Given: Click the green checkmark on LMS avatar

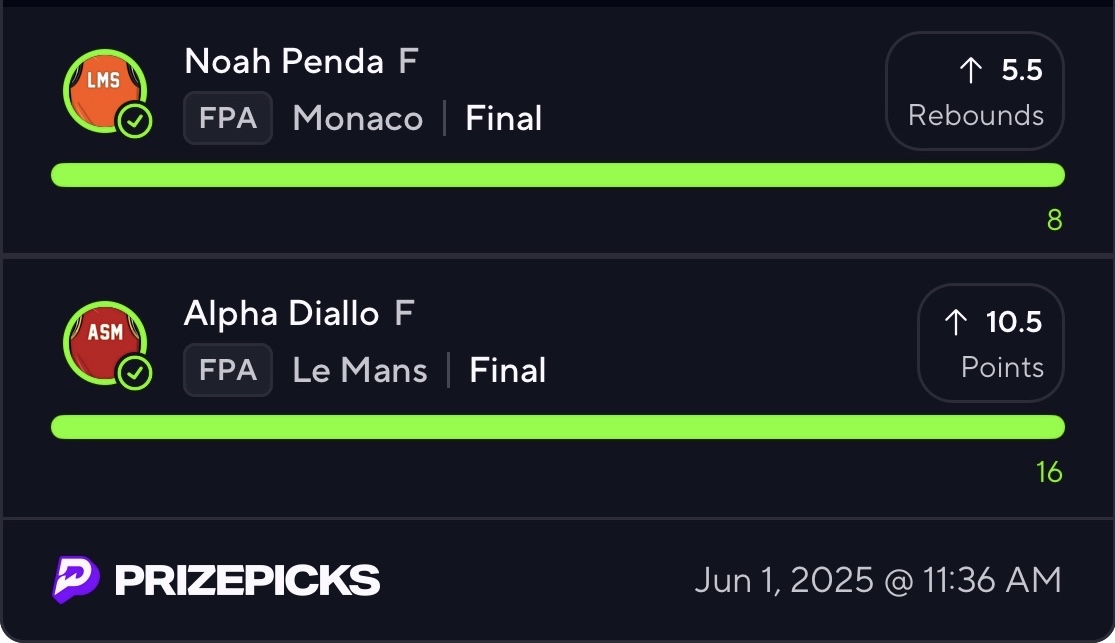Looking at the screenshot, I should pos(135,122).
